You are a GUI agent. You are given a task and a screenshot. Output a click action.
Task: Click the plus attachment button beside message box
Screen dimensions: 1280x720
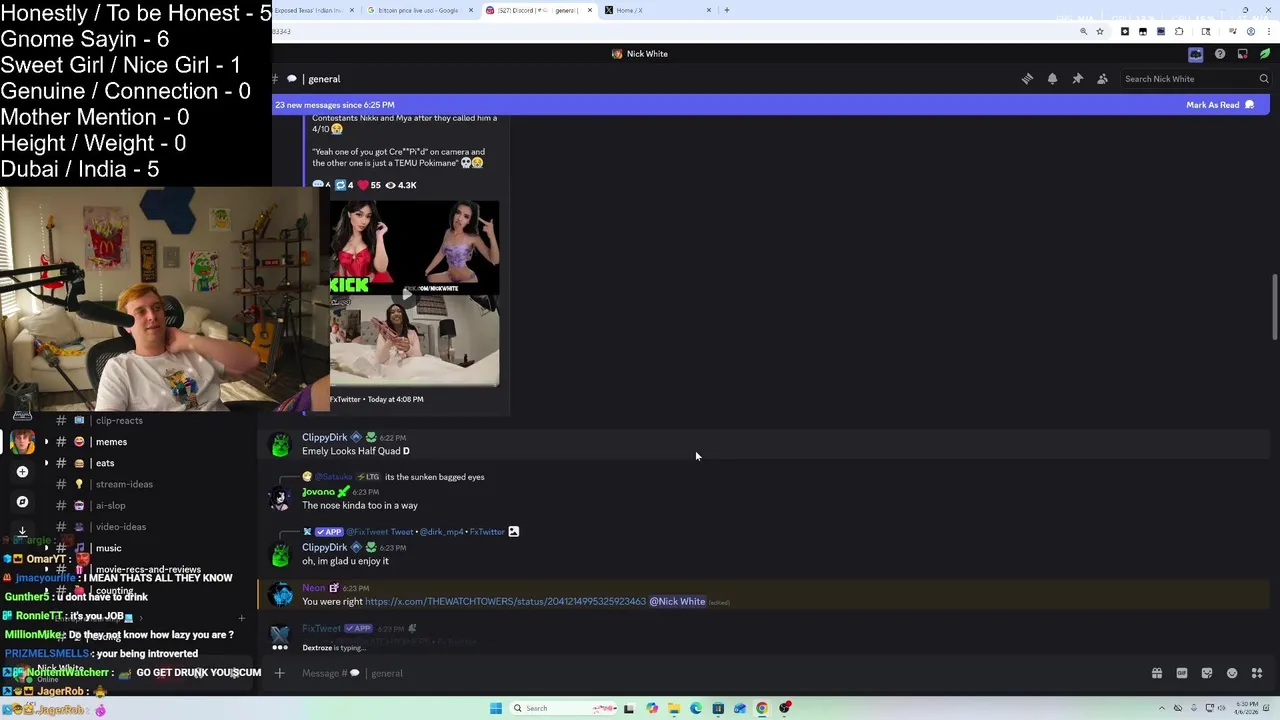(280, 673)
